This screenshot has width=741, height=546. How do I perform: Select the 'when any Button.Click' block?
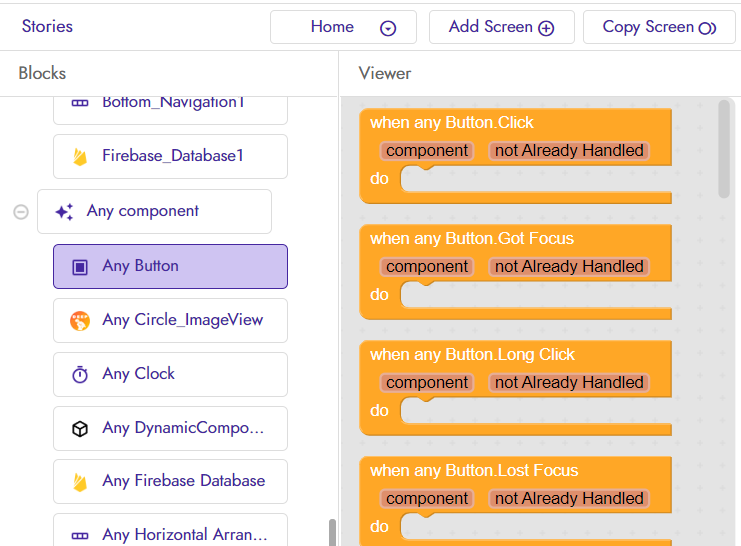coord(451,123)
